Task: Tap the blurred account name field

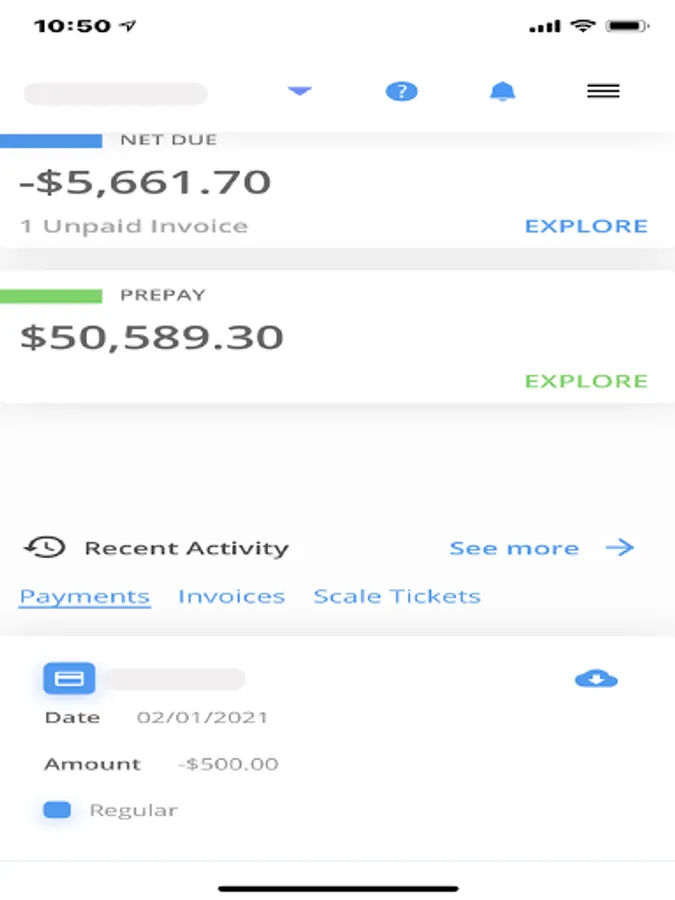Action: tap(115, 94)
